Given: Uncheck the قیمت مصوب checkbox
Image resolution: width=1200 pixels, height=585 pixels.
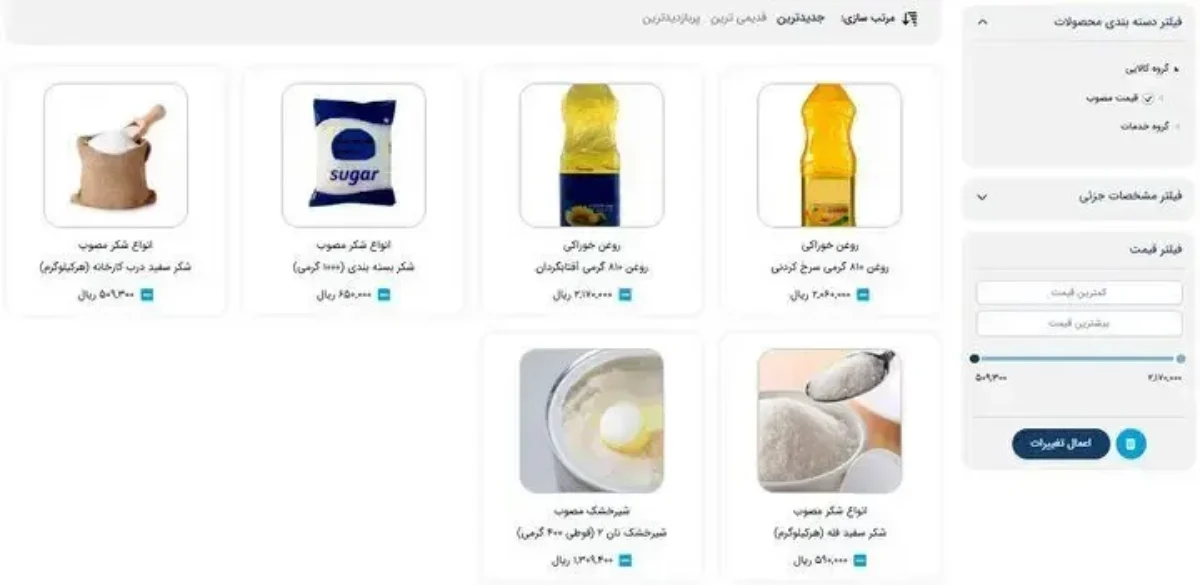Looking at the screenshot, I should point(1148,98).
